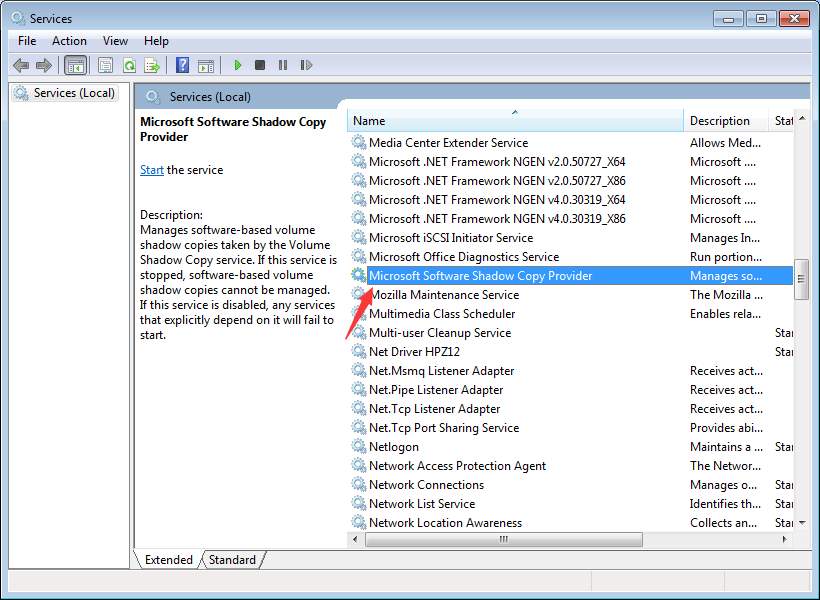Click 'Provides abi...' description cell
This screenshot has width=820, height=600.
tap(726, 427)
